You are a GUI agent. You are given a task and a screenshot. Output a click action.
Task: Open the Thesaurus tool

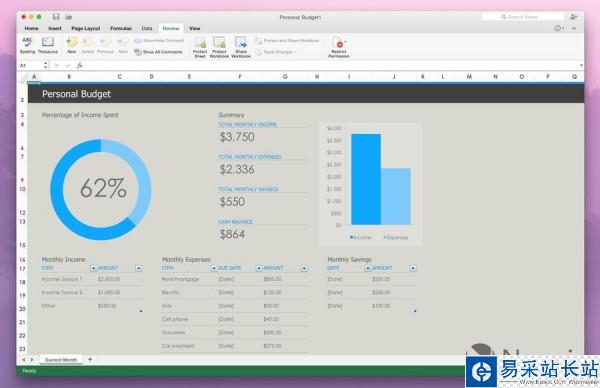[48, 46]
